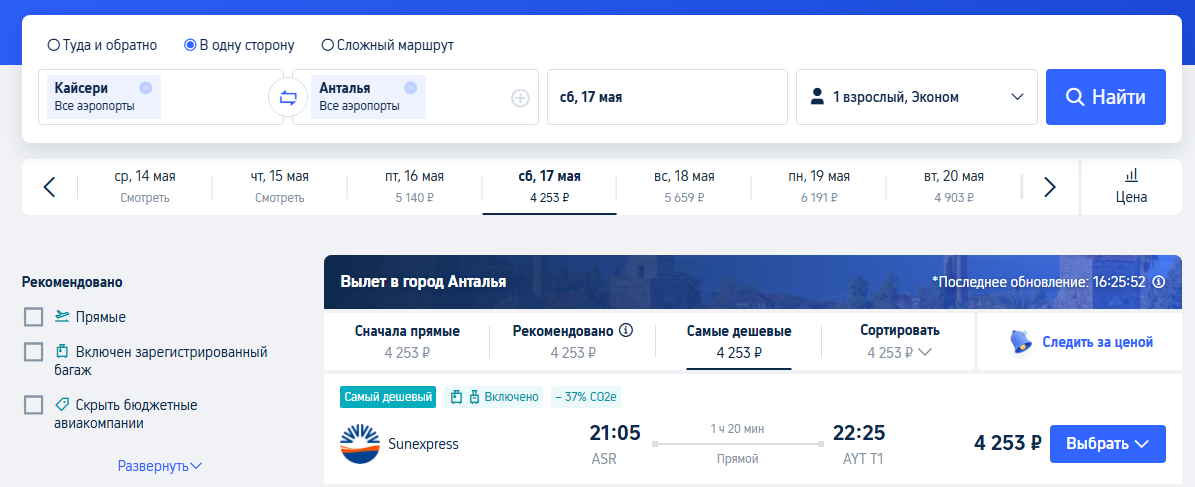Remove Анталья from destination field

point(411,88)
